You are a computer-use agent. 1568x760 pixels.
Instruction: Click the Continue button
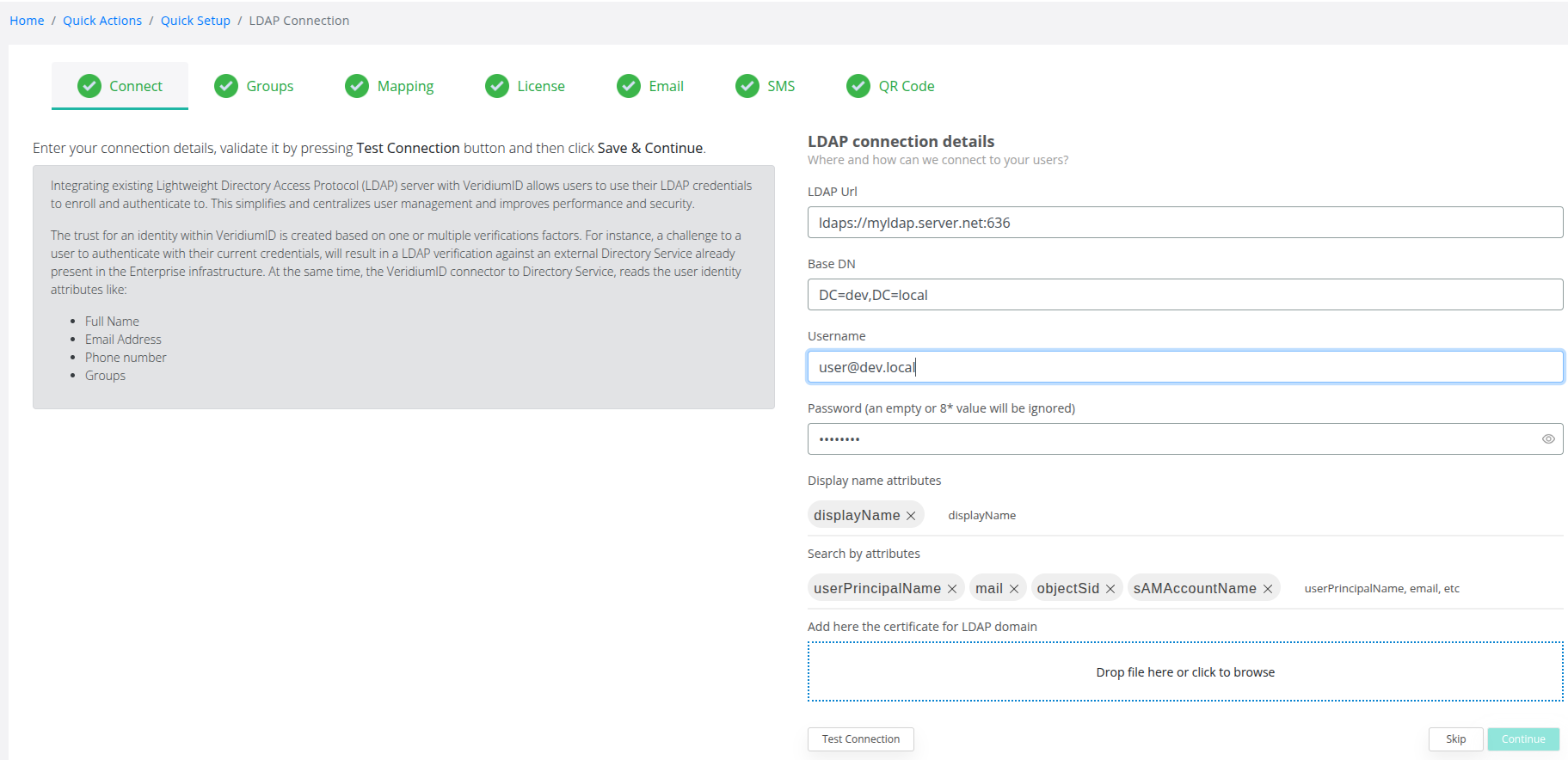1522,739
